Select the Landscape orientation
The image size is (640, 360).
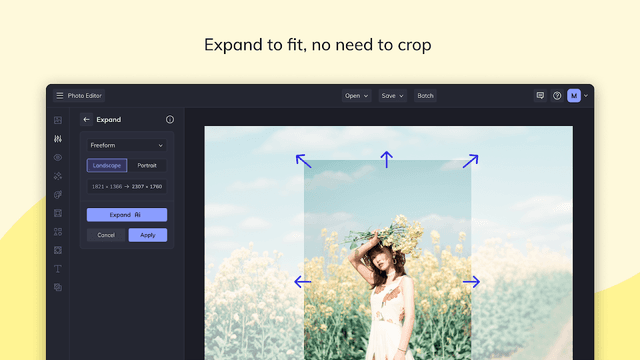pos(107,165)
